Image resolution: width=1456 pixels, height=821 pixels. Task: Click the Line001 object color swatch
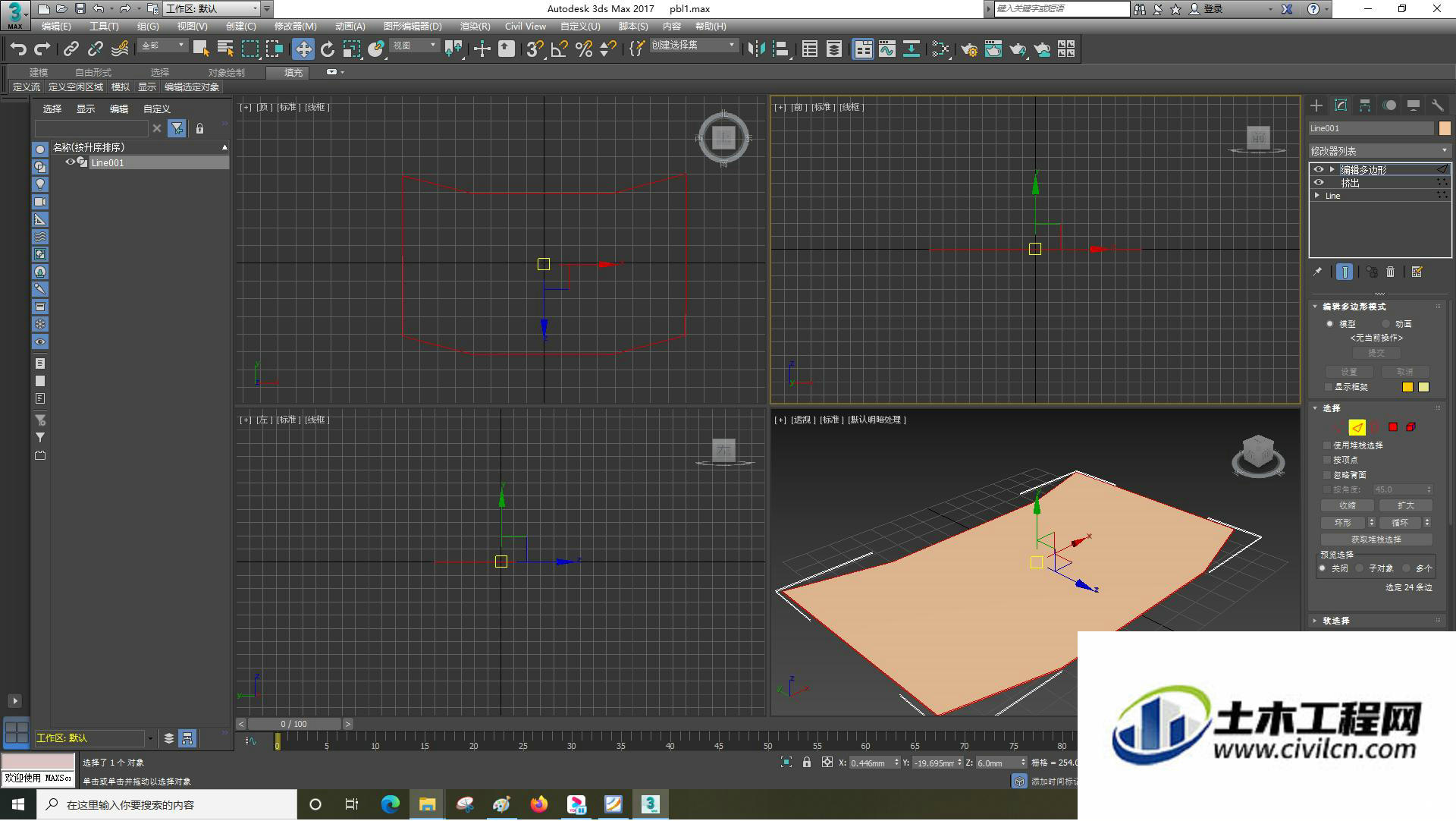[x=1445, y=128]
